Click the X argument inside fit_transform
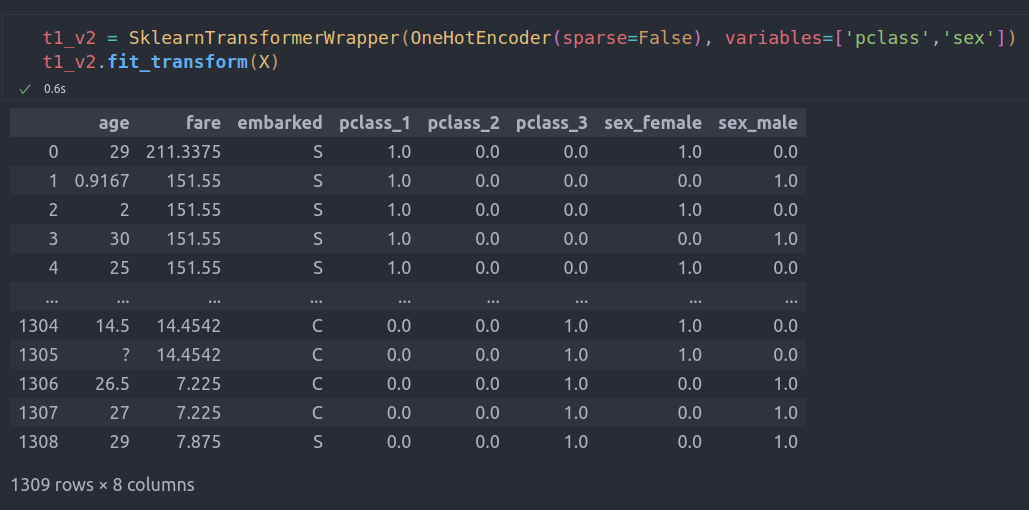 (x=264, y=63)
